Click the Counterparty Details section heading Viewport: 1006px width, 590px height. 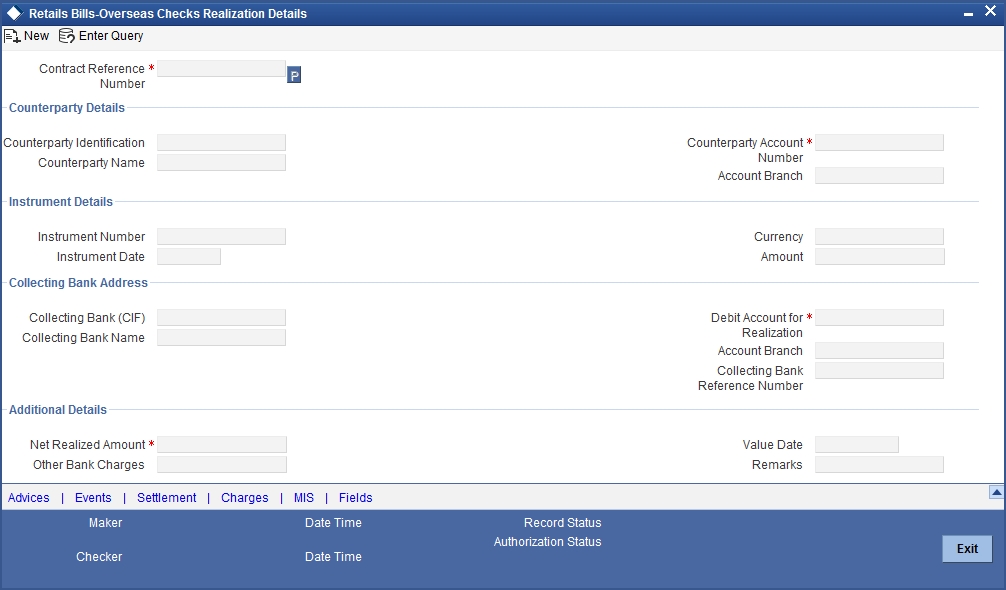tap(67, 108)
